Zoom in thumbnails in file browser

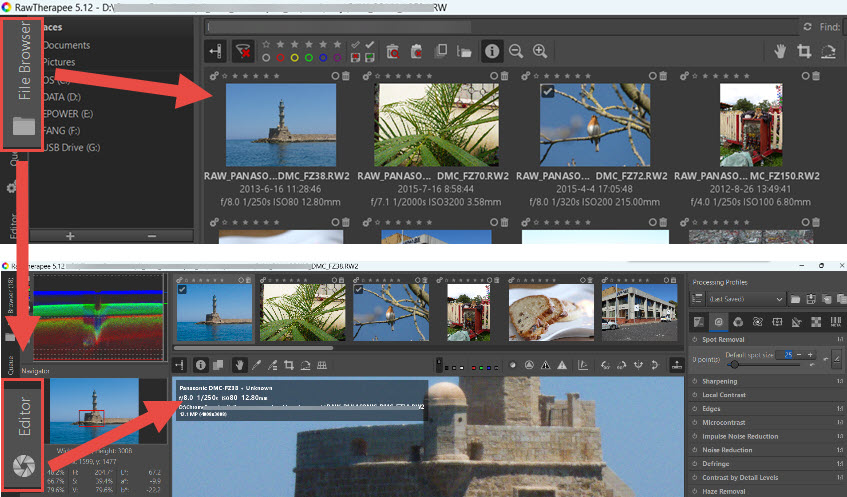pyautogui.click(x=540, y=51)
